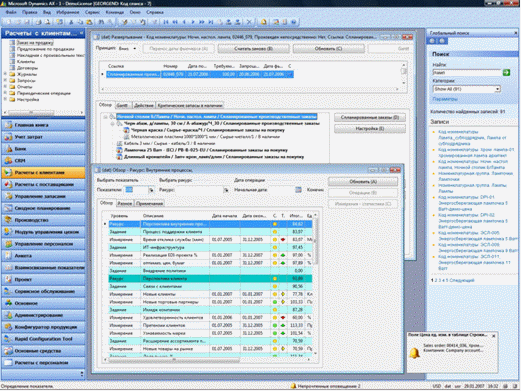Open the Учет затрат module
521x391 pixels.
coord(43,137)
